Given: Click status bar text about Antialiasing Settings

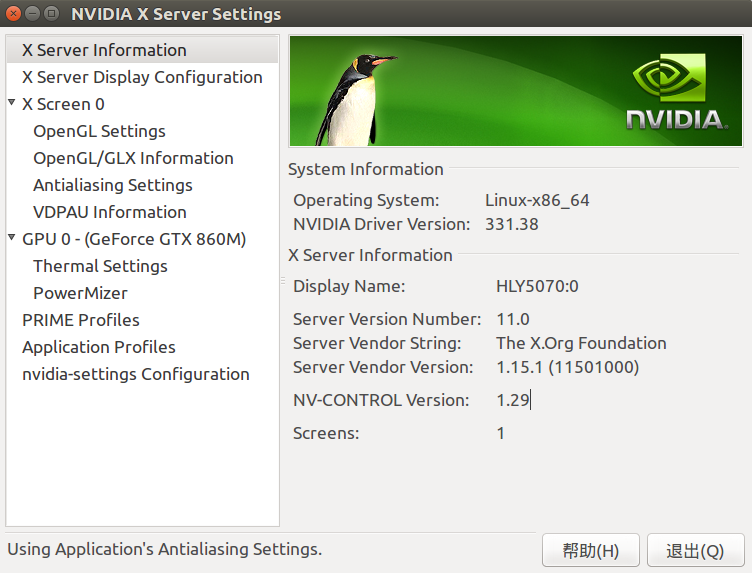Looking at the screenshot, I should [164, 549].
